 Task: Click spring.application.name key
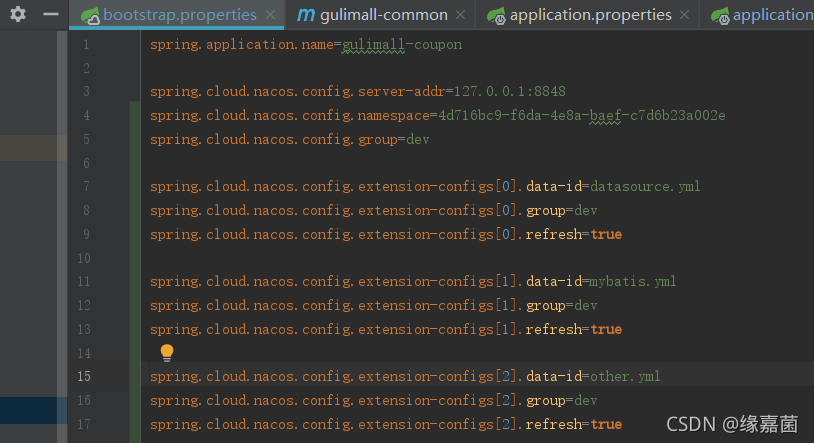[242, 45]
